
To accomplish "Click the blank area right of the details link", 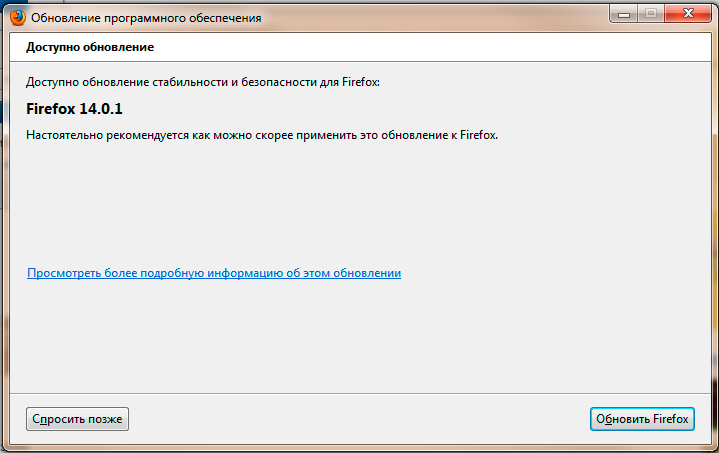I will 550,272.
